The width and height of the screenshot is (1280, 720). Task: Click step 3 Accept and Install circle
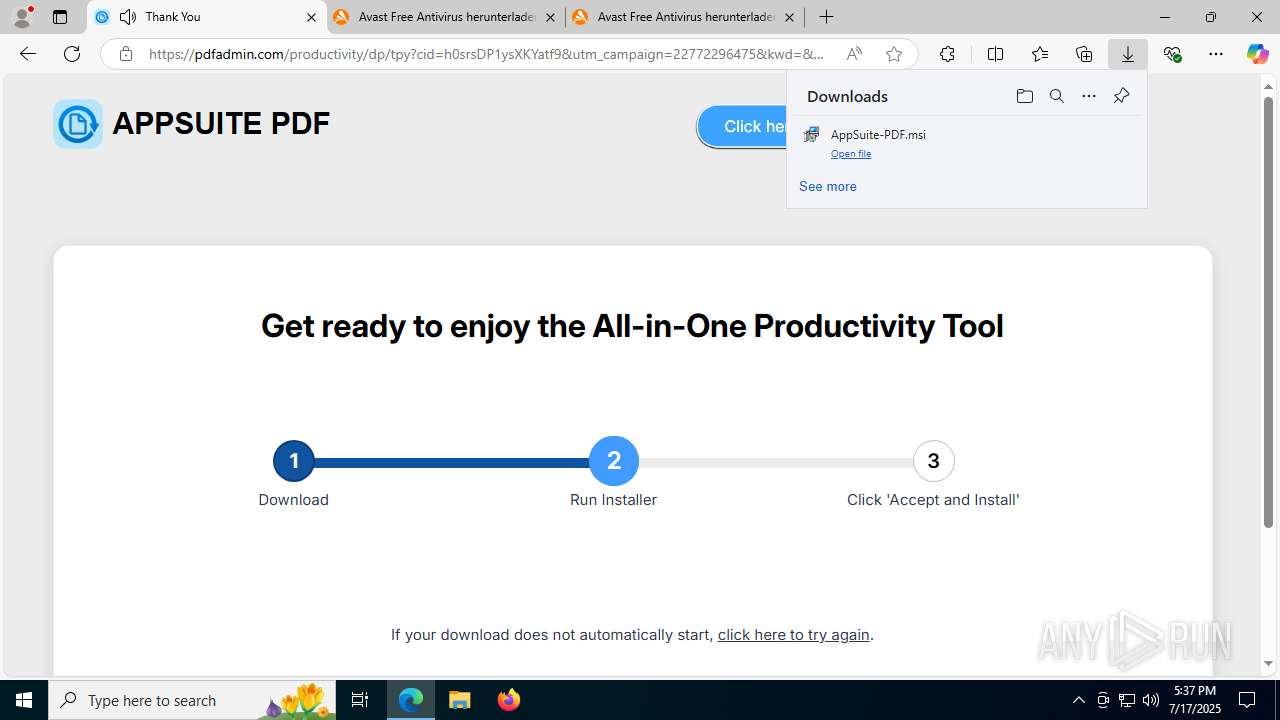pyautogui.click(x=933, y=461)
